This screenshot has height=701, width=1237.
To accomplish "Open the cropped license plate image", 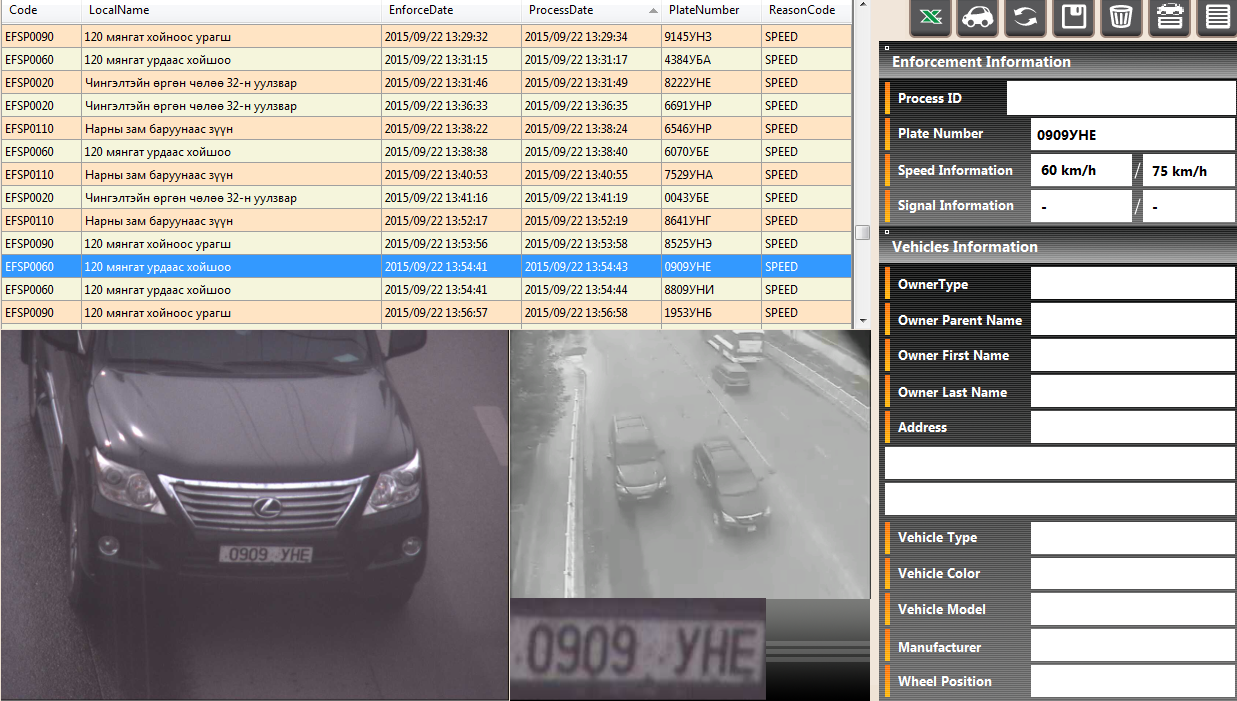I will point(638,649).
